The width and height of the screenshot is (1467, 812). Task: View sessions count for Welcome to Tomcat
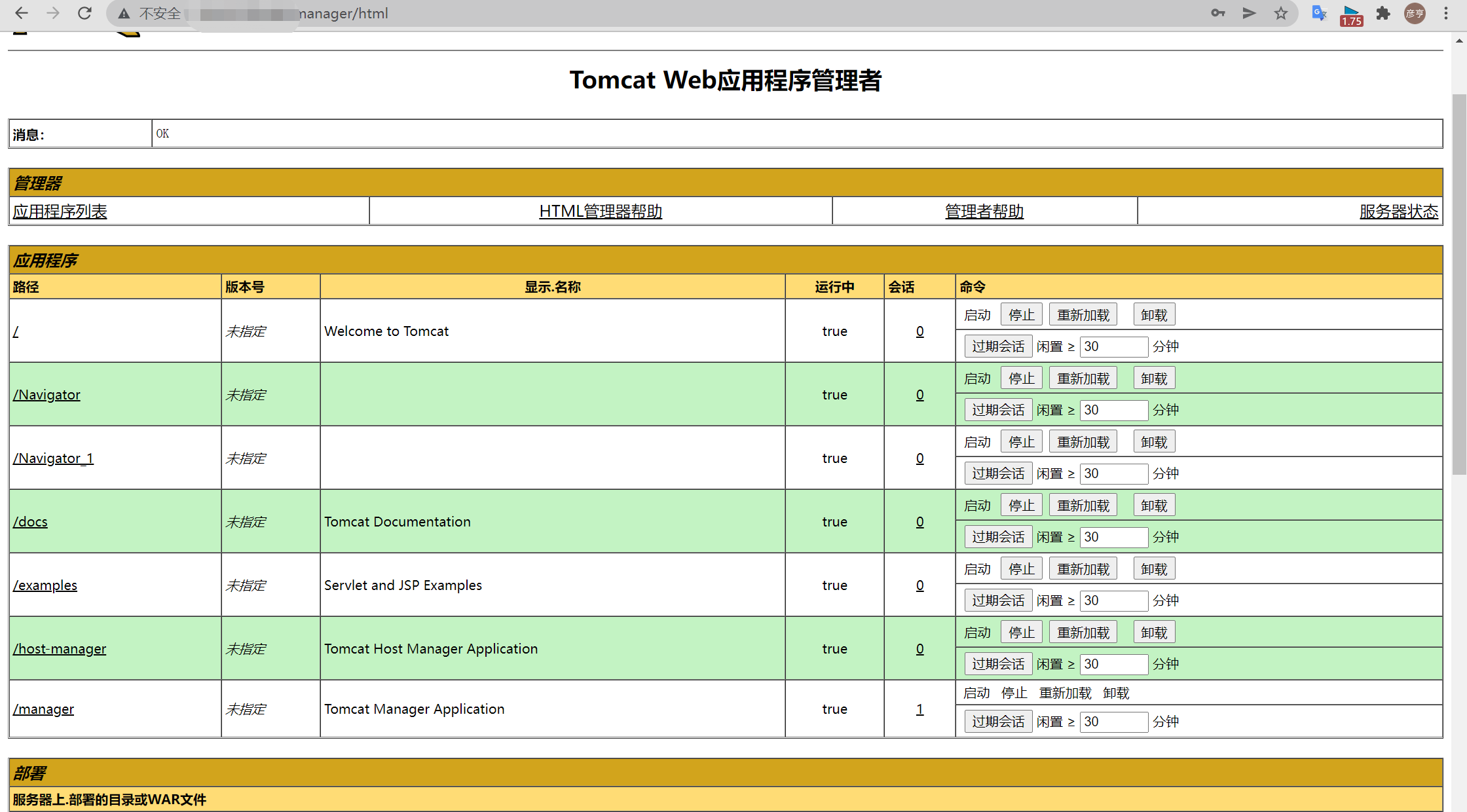click(919, 331)
